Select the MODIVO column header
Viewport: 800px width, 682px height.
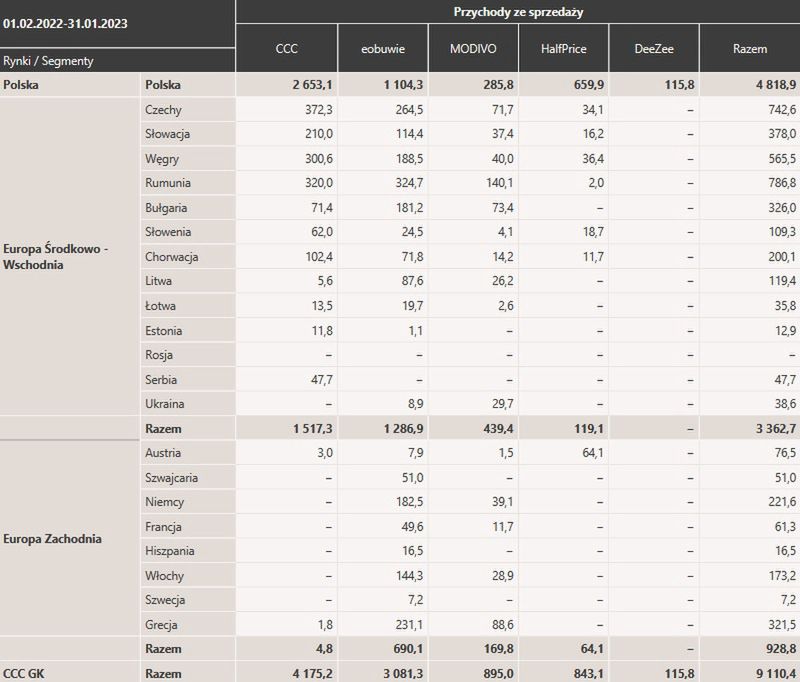(x=473, y=48)
